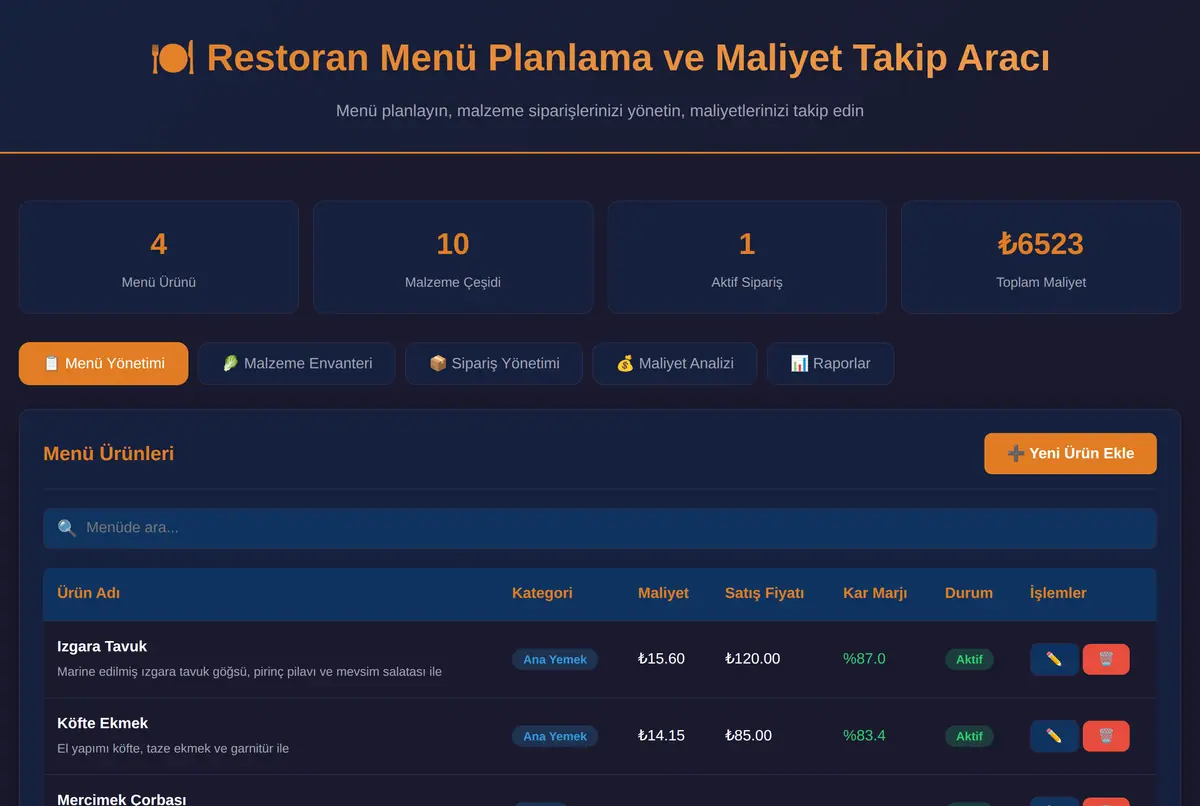Screen dimensions: 1200x806
Task: Click the Köfte Ekmek description text
Action: (x=173, y=748)
